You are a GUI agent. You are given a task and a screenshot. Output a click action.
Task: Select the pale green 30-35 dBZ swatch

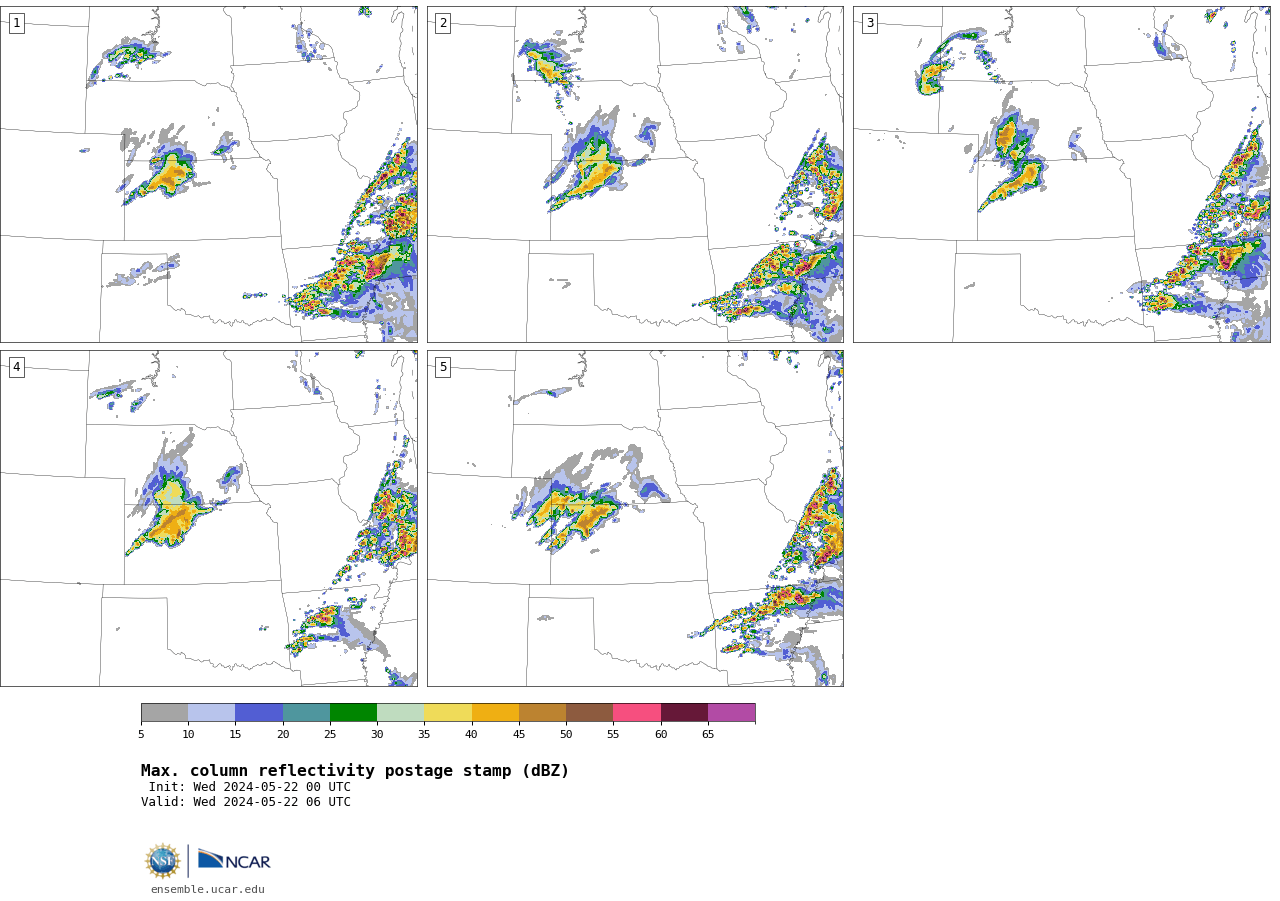(x=400, y=713)
